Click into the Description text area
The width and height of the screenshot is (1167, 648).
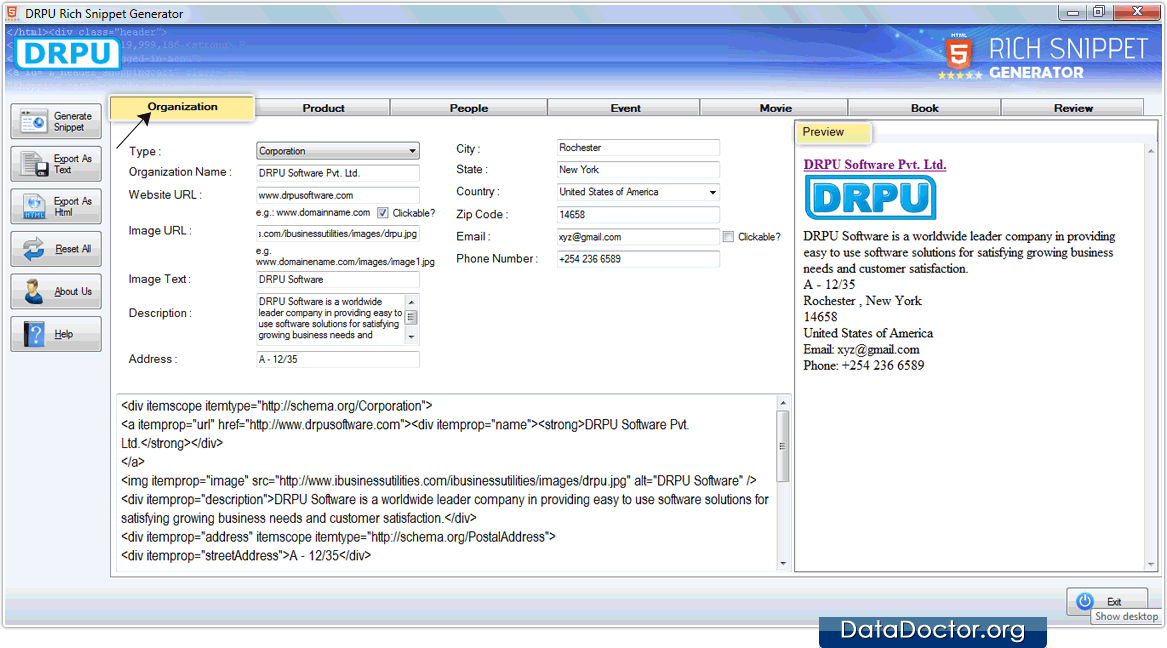point(330,318)
